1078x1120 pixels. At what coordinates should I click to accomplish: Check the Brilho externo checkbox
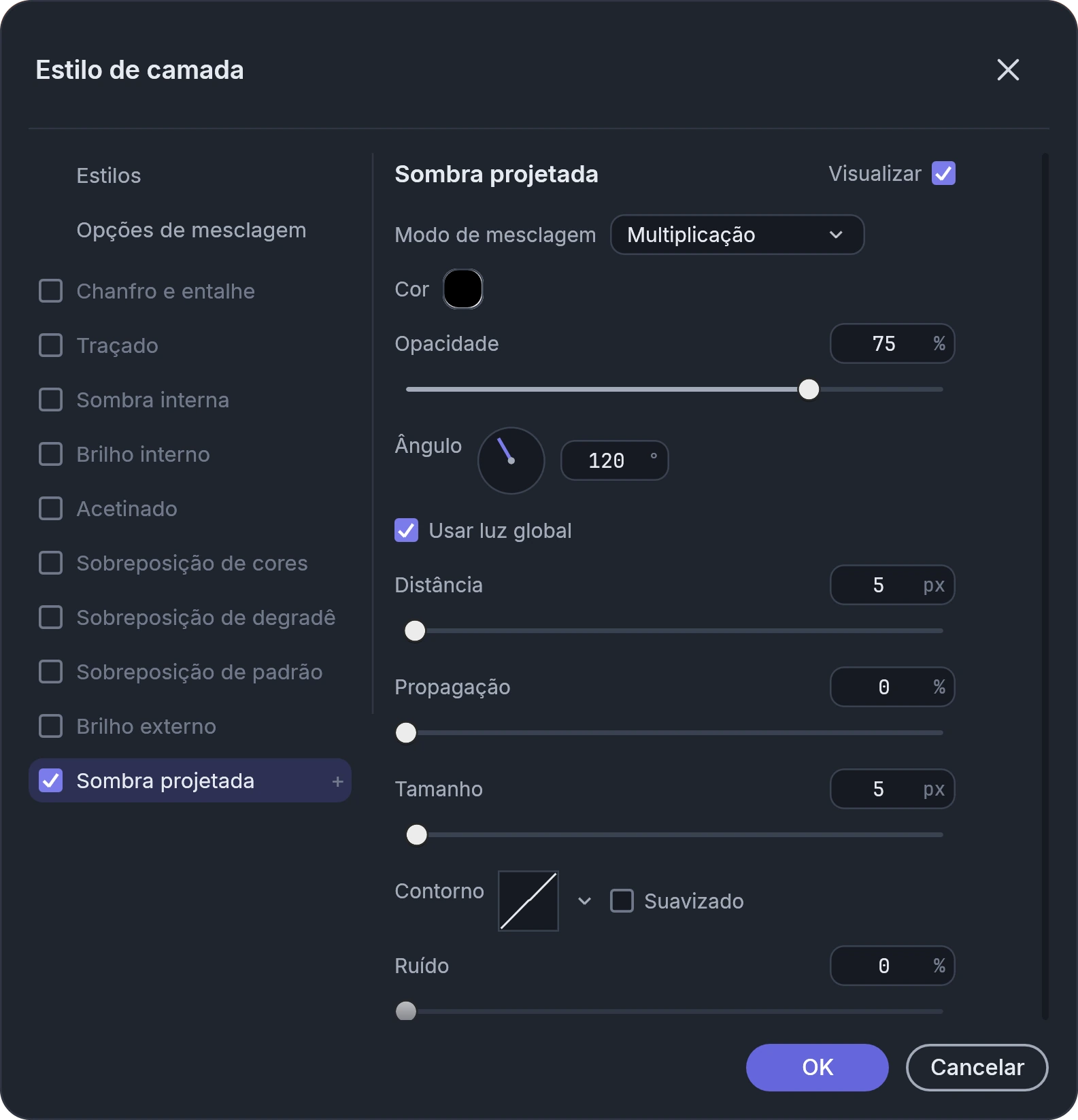pyautogui.click(x=51, y=726)
